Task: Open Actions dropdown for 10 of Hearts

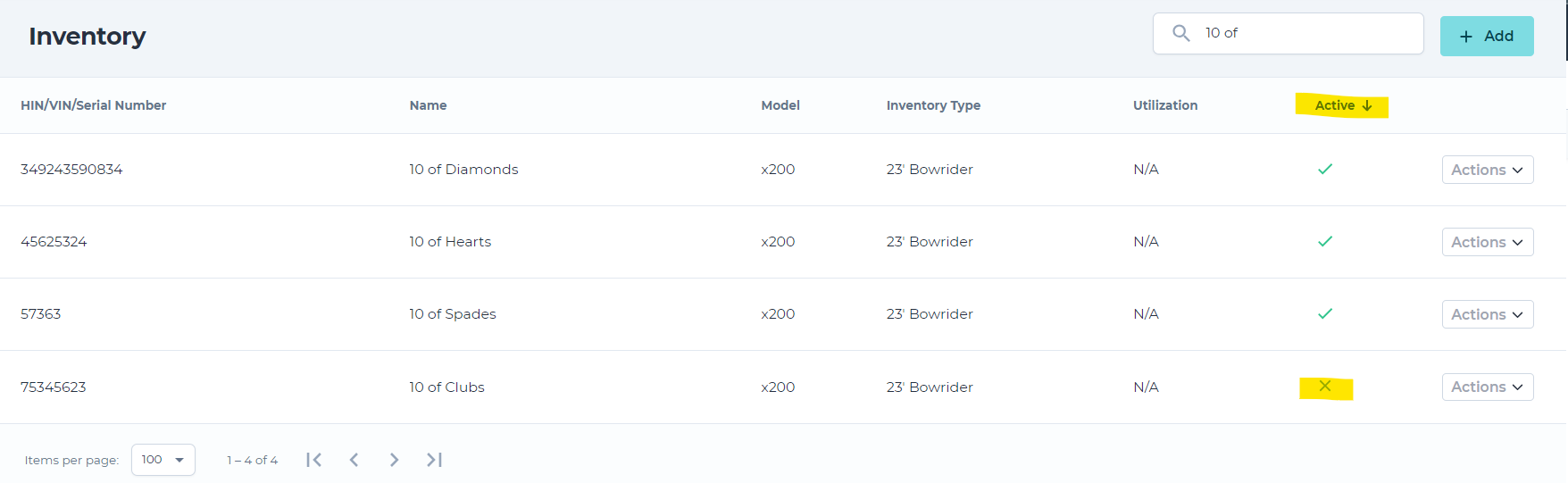Action: (x=1487, y=242)
